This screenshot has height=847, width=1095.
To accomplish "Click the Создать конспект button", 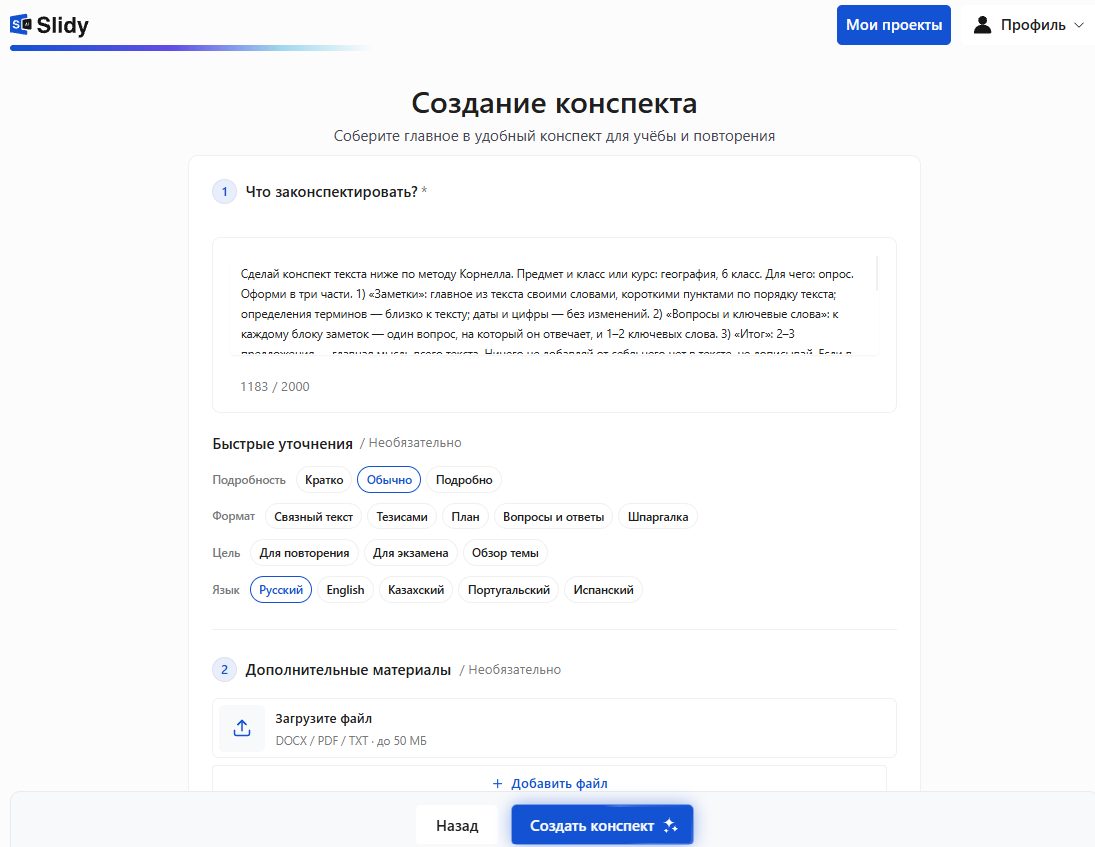I will click(x=602, y=825).
